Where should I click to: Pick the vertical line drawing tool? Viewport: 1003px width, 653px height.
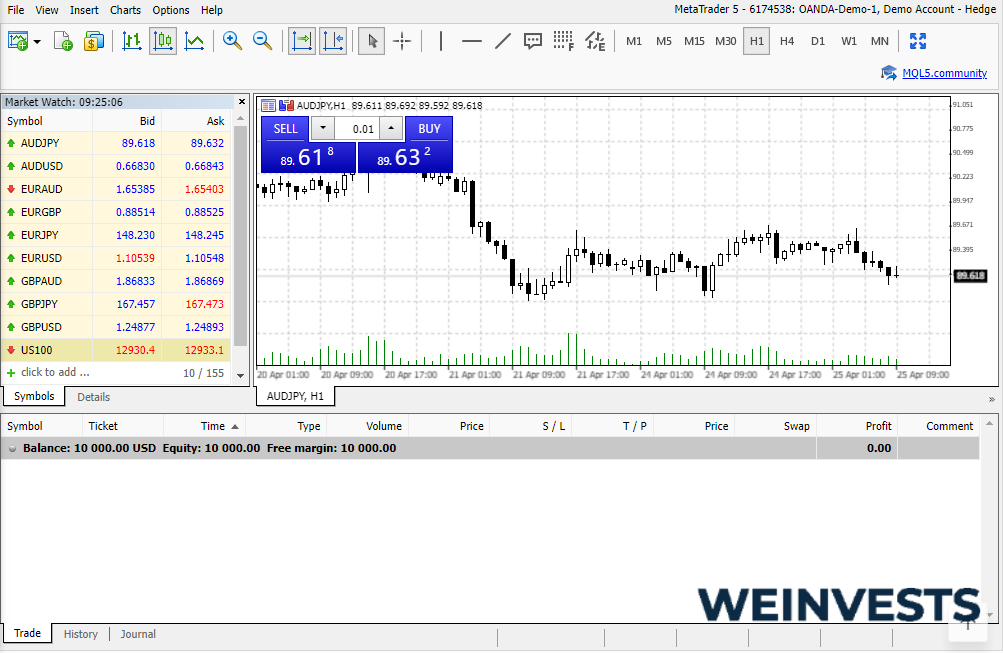tap(441, 41)
